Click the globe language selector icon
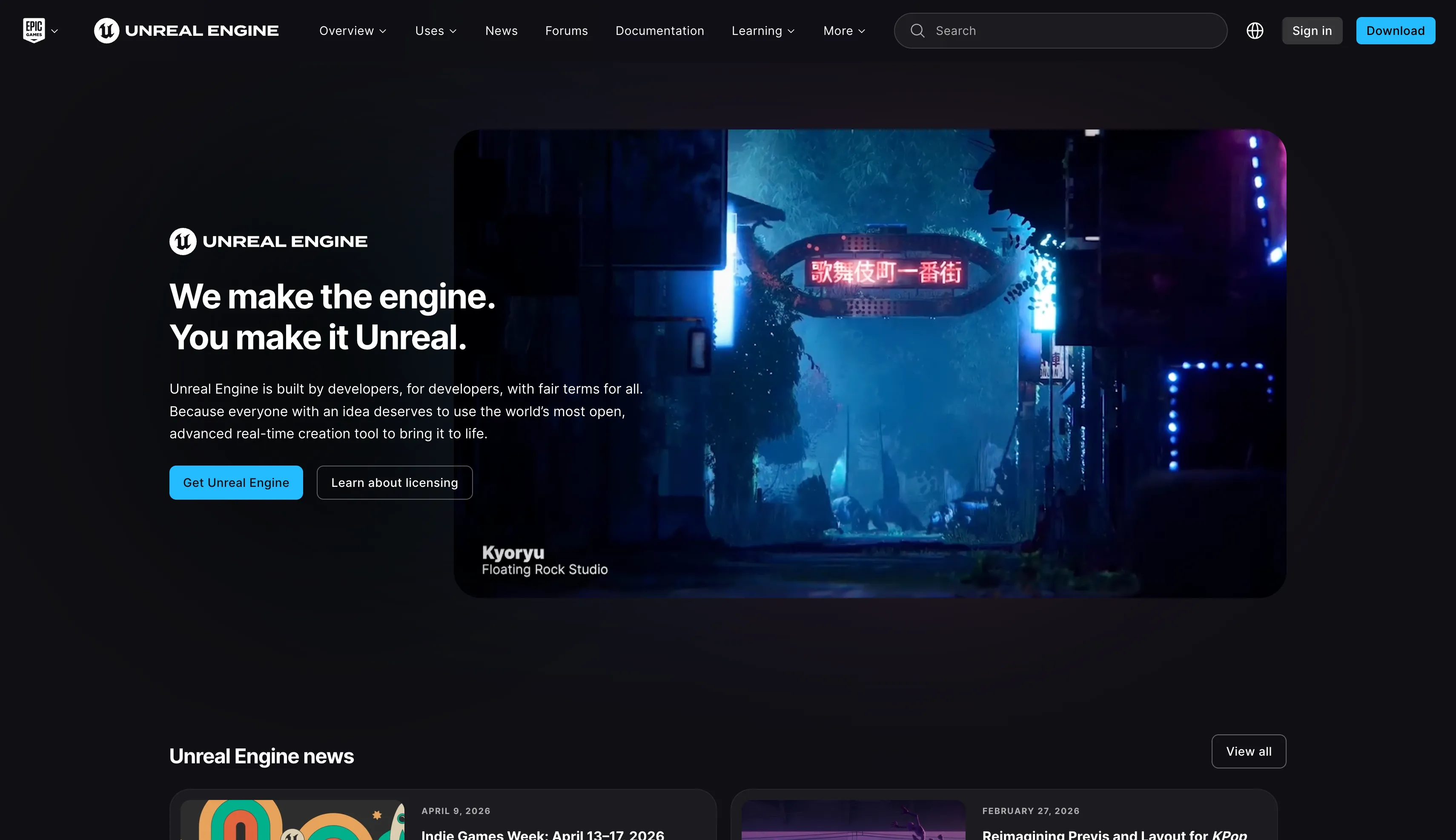This screenshot has height=840, width=1456. point(1255,31)
